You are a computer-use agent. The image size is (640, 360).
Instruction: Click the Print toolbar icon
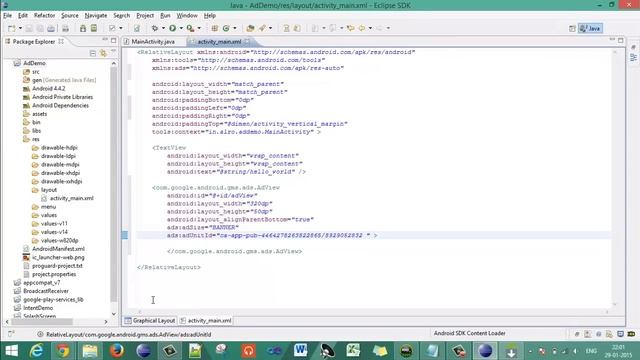coord(65,28)
